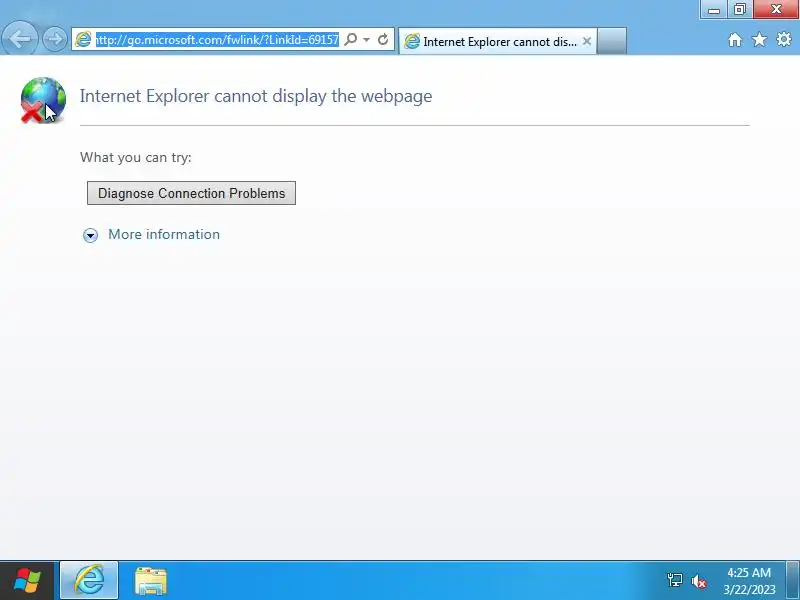The image size is (800, 600).
Task: Expand the More information arrow
Action: click(90, 235)
